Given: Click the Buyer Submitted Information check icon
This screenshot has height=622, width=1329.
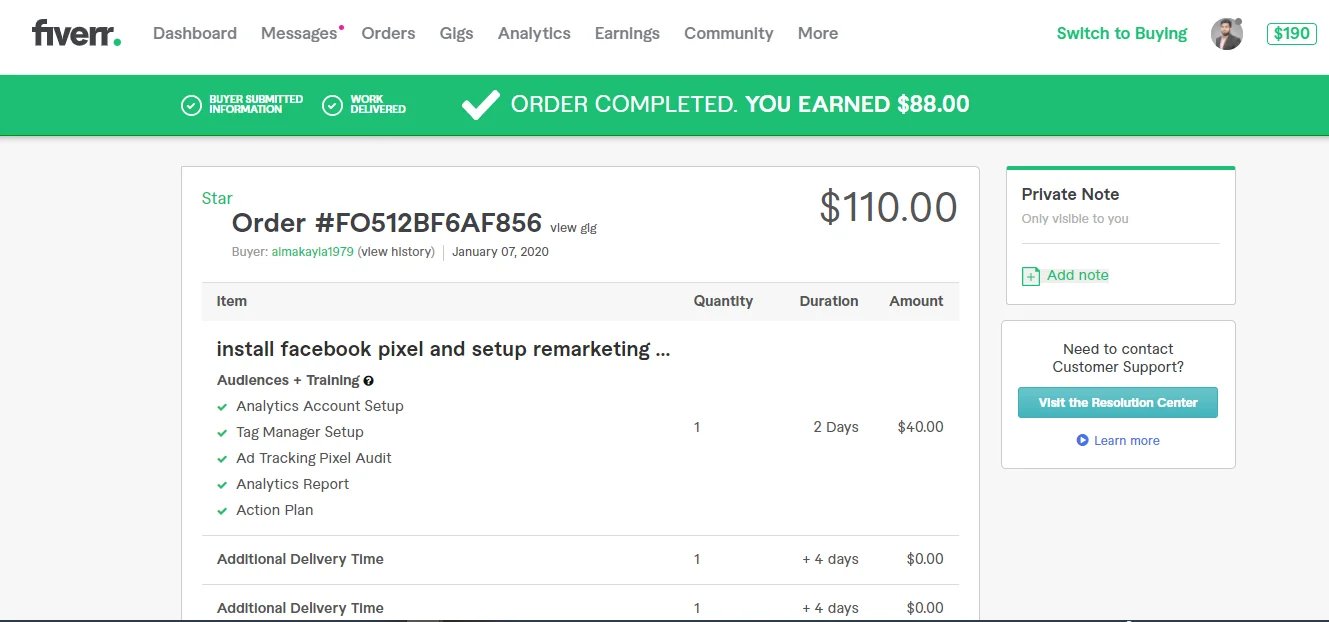Looking at the screenshot, I should (191, 105).
